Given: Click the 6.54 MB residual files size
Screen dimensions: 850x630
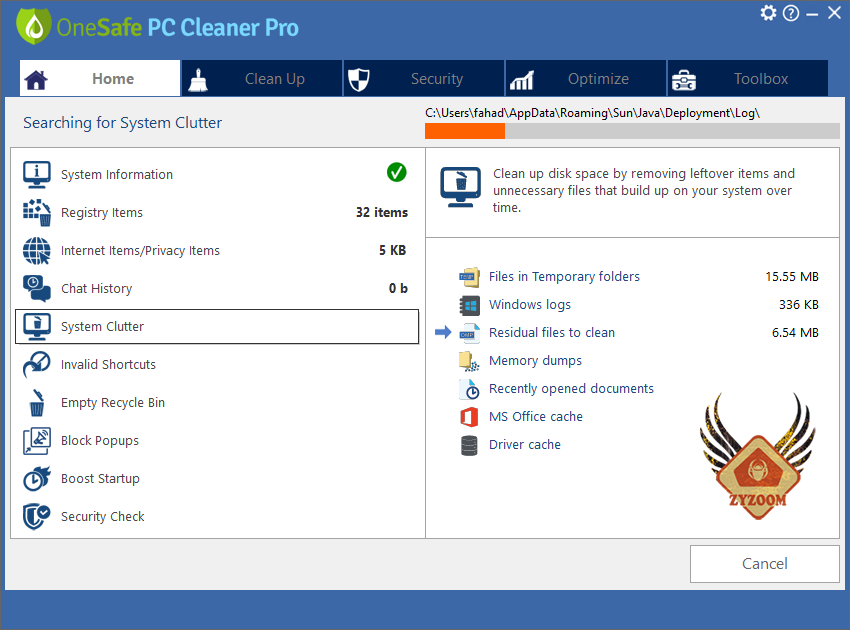Looking at the screenshot, I should click(795, 332).
